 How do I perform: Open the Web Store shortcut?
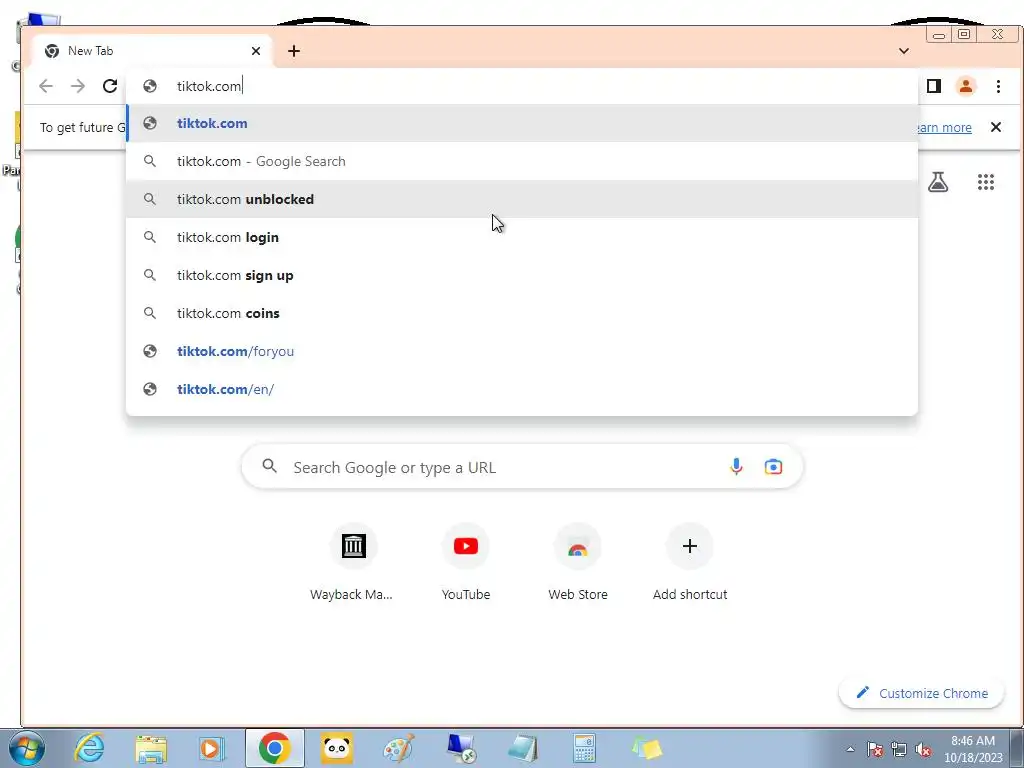578,562
